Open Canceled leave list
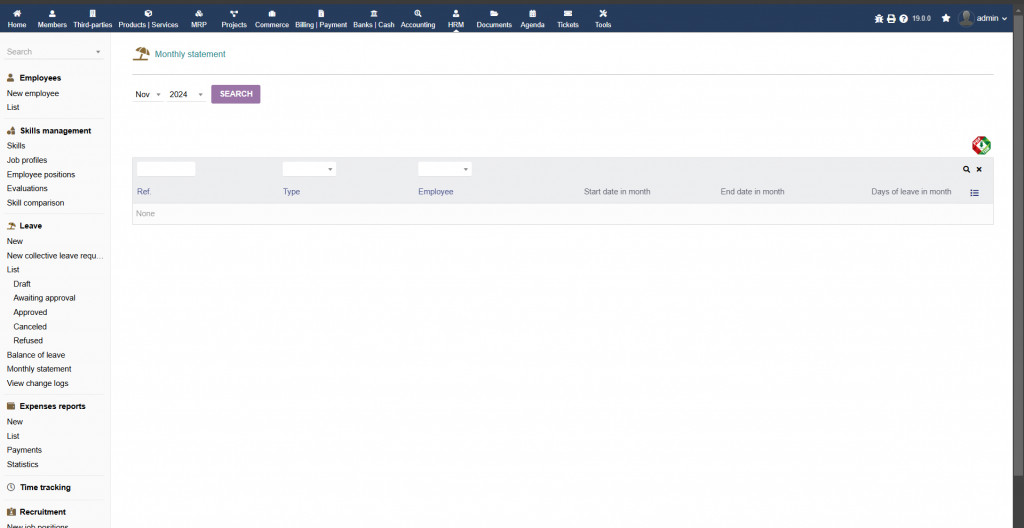The image size is (1024, 528). coord(30,327)
